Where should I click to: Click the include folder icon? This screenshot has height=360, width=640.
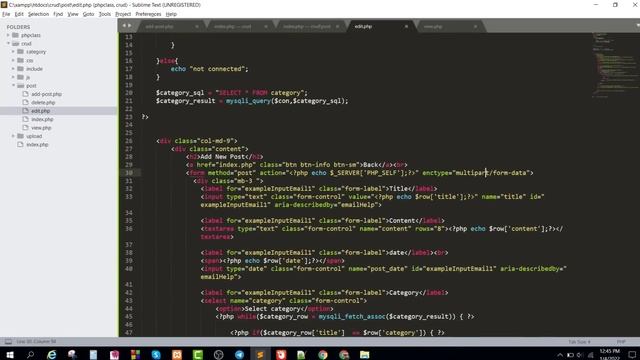click(x=20, y=69)
